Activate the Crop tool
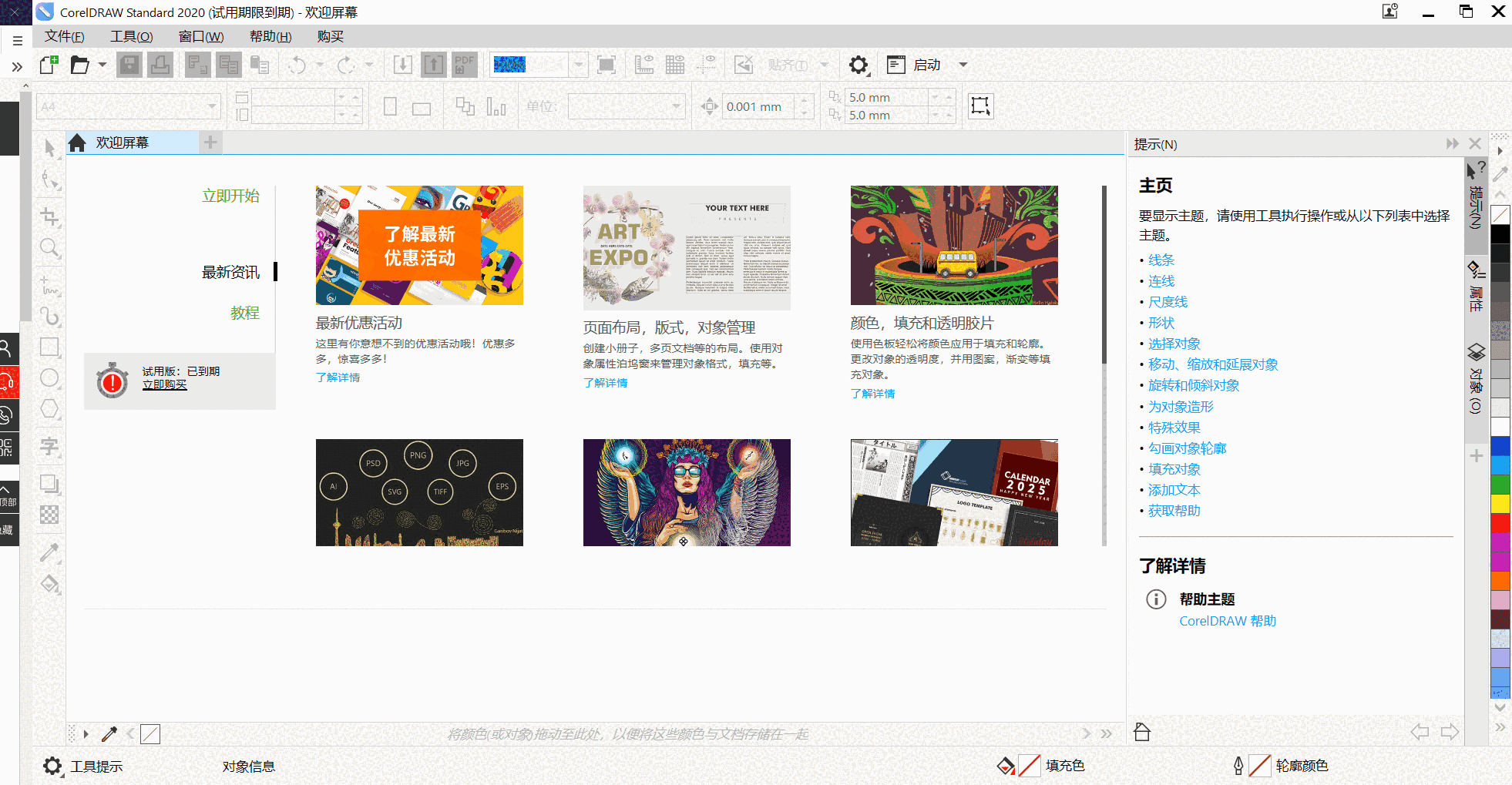 [x=49, y=217]
